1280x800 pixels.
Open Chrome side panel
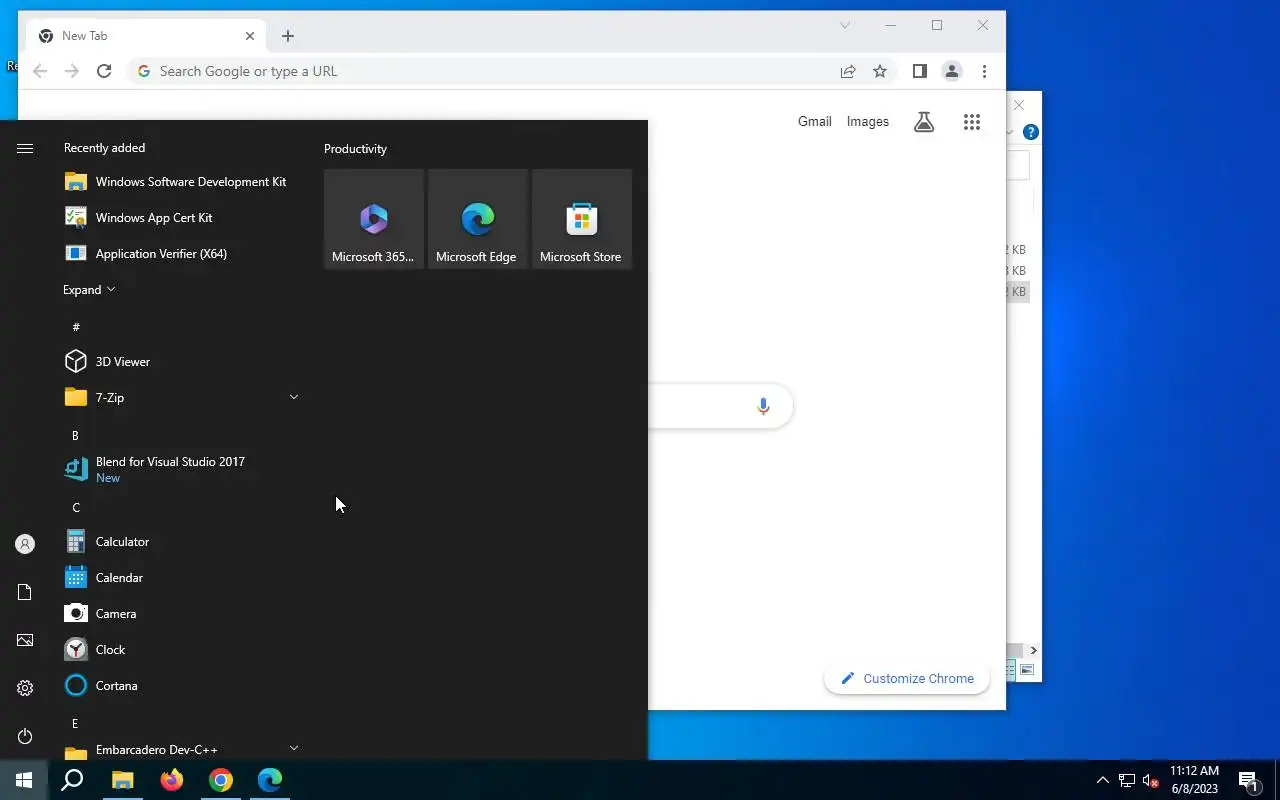(920, 71)
